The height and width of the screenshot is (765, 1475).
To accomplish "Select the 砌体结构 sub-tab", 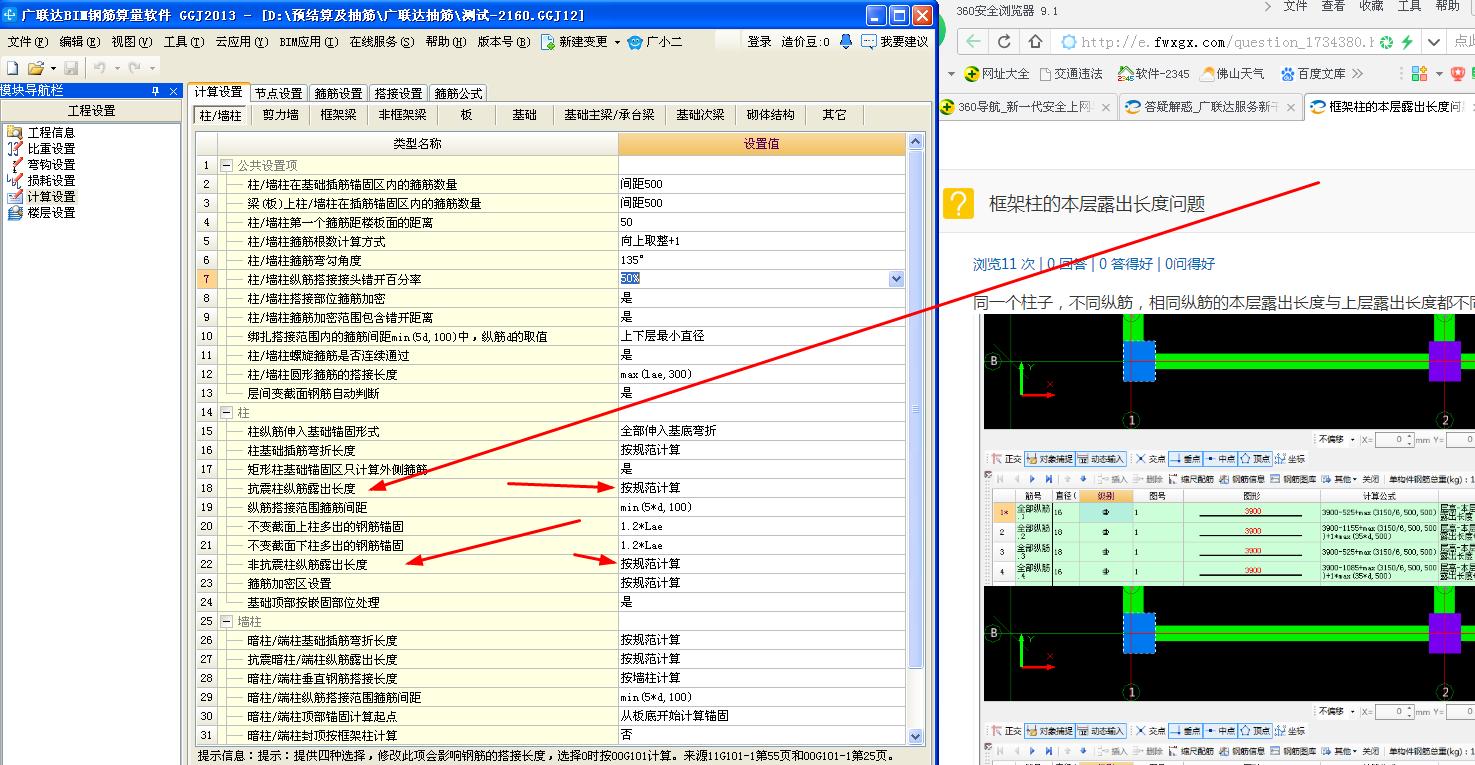I will pos(770,115).
